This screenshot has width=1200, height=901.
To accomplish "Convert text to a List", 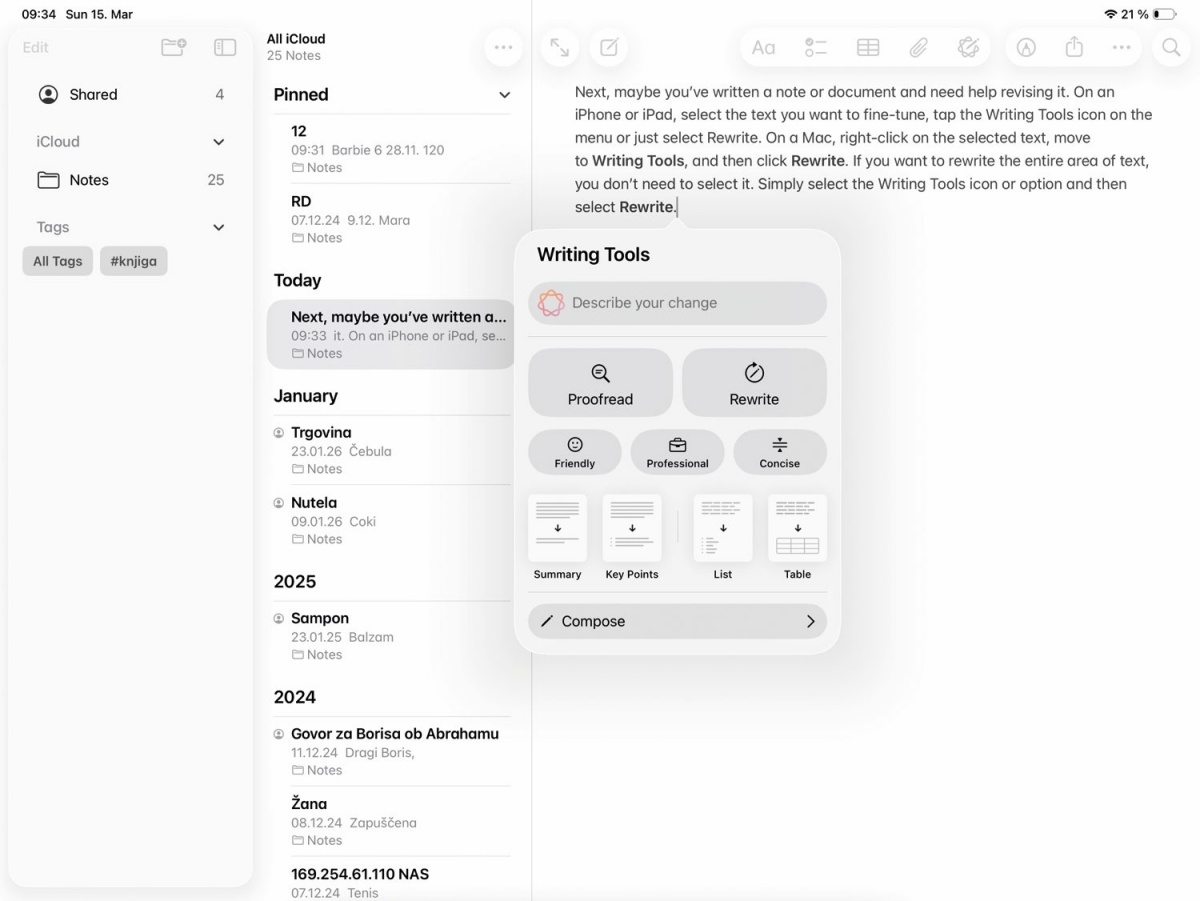I will [x=723, y=538].
